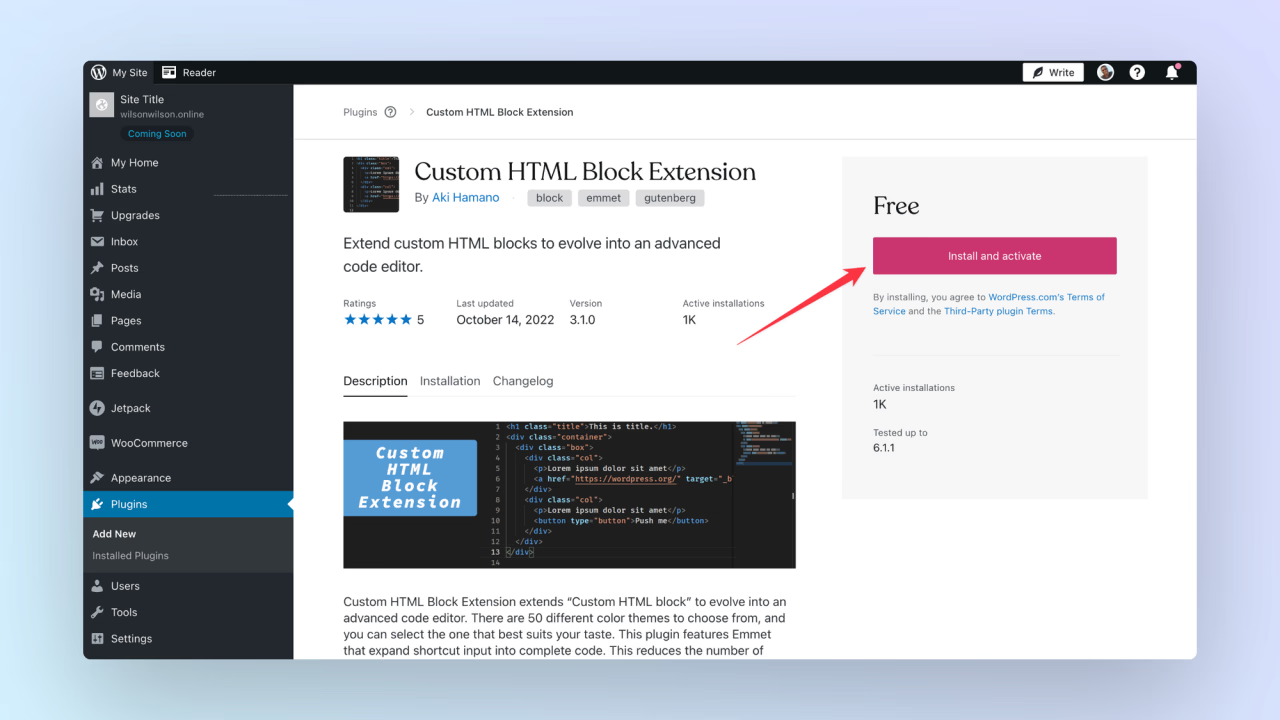
Task: Switch to the Changelog tab
Action: coord(523,381)
